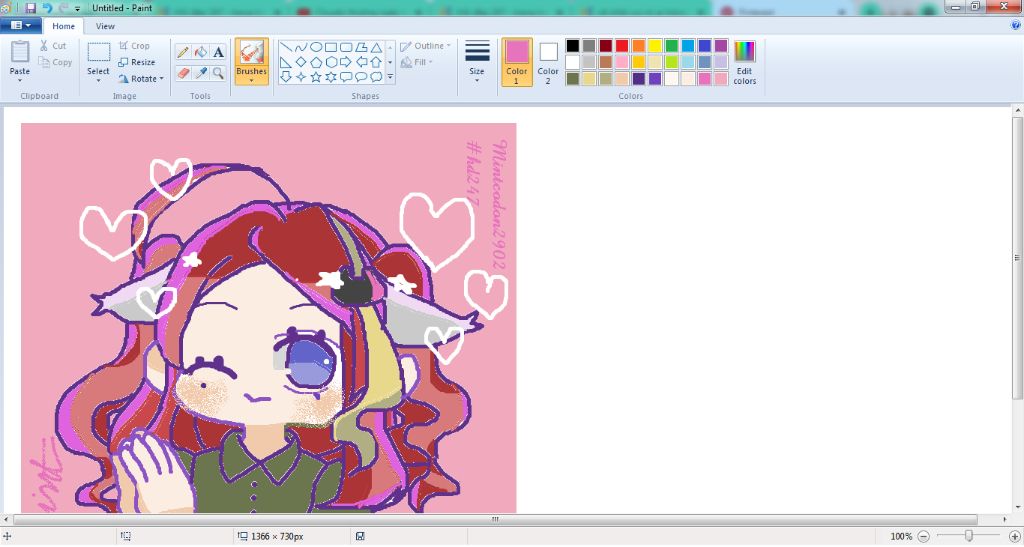Click the Select rectangle icon
Viewport: 1024px width, 547px height.
(99, 52)
